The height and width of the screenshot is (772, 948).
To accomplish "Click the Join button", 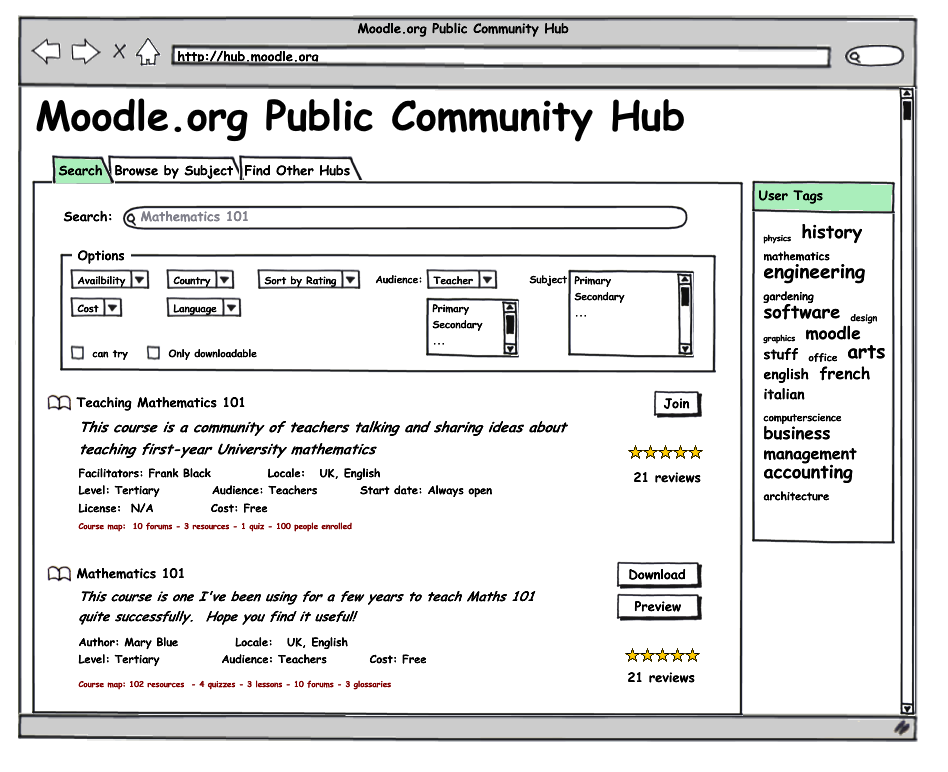I will tap(676, 404).
